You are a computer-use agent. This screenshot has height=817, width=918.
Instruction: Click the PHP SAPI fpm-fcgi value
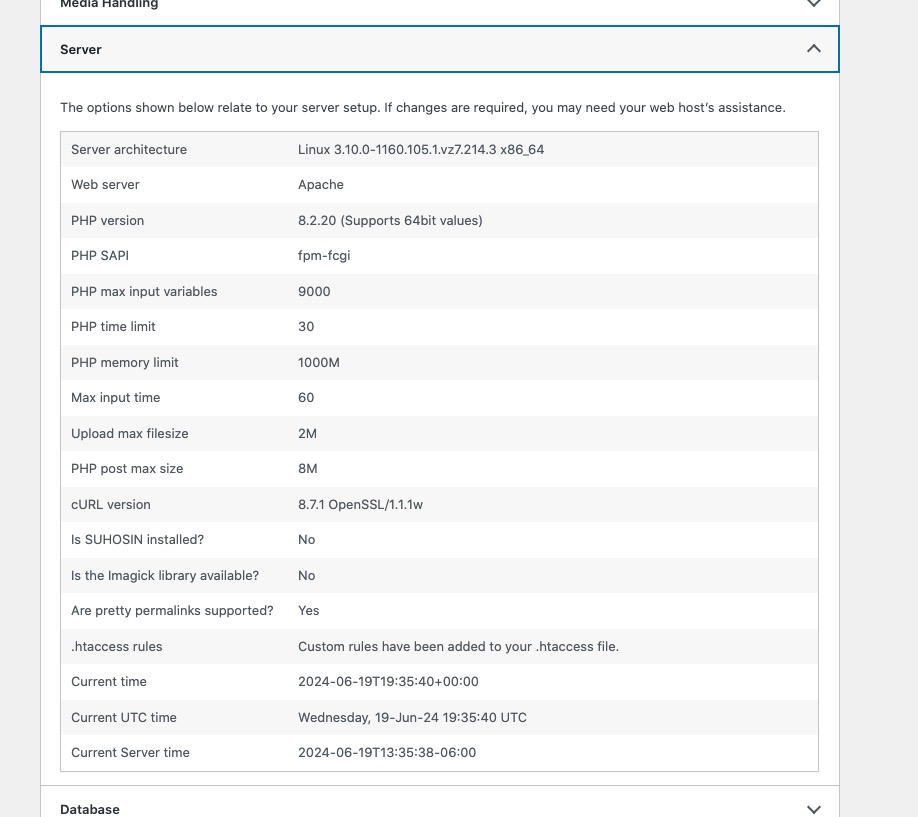[324, 256]
